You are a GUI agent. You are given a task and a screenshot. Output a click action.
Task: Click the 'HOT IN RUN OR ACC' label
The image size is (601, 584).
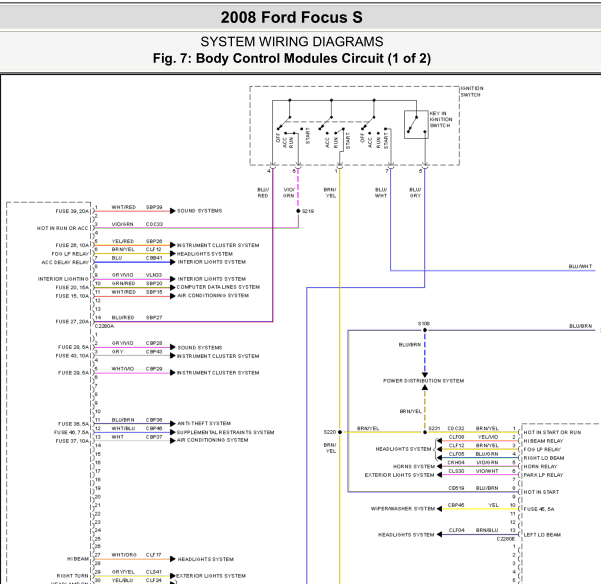tap(62, 228)
